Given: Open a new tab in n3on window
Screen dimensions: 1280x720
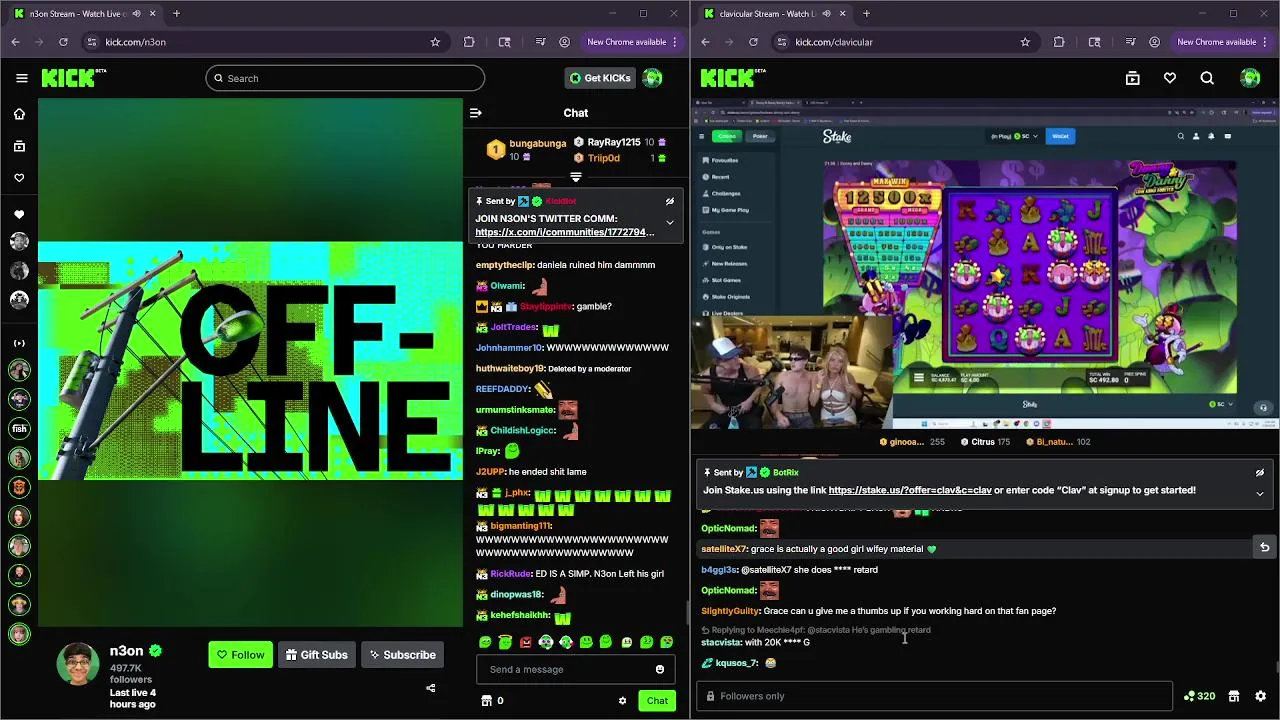Looking at the screenshot, I should click(176, 14).
